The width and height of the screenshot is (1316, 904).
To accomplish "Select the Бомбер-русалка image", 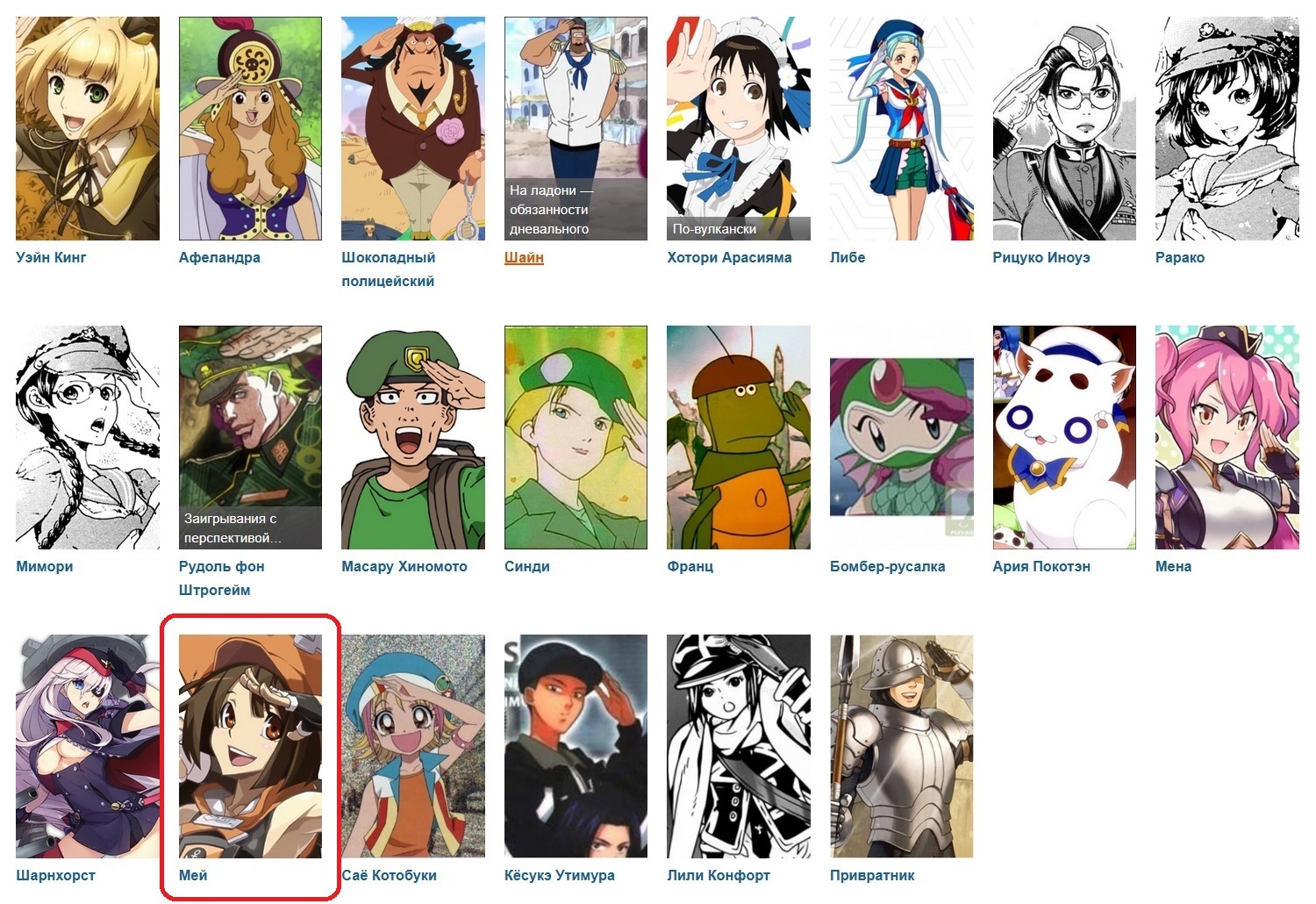I will pyautogui.click(x=902, y=437).
